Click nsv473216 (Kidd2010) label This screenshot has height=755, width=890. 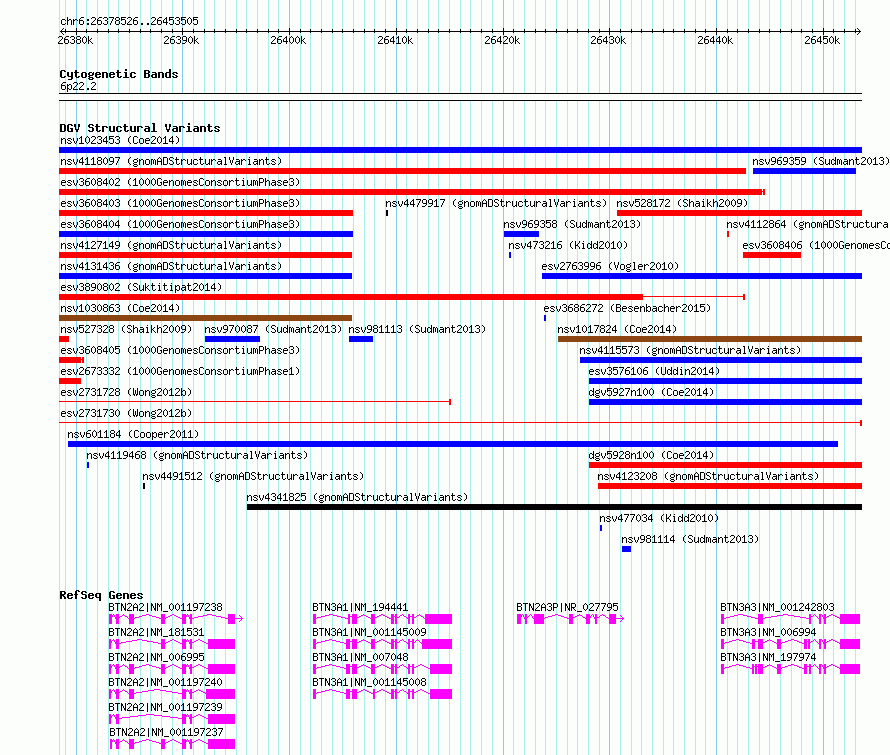pos(568,245)
